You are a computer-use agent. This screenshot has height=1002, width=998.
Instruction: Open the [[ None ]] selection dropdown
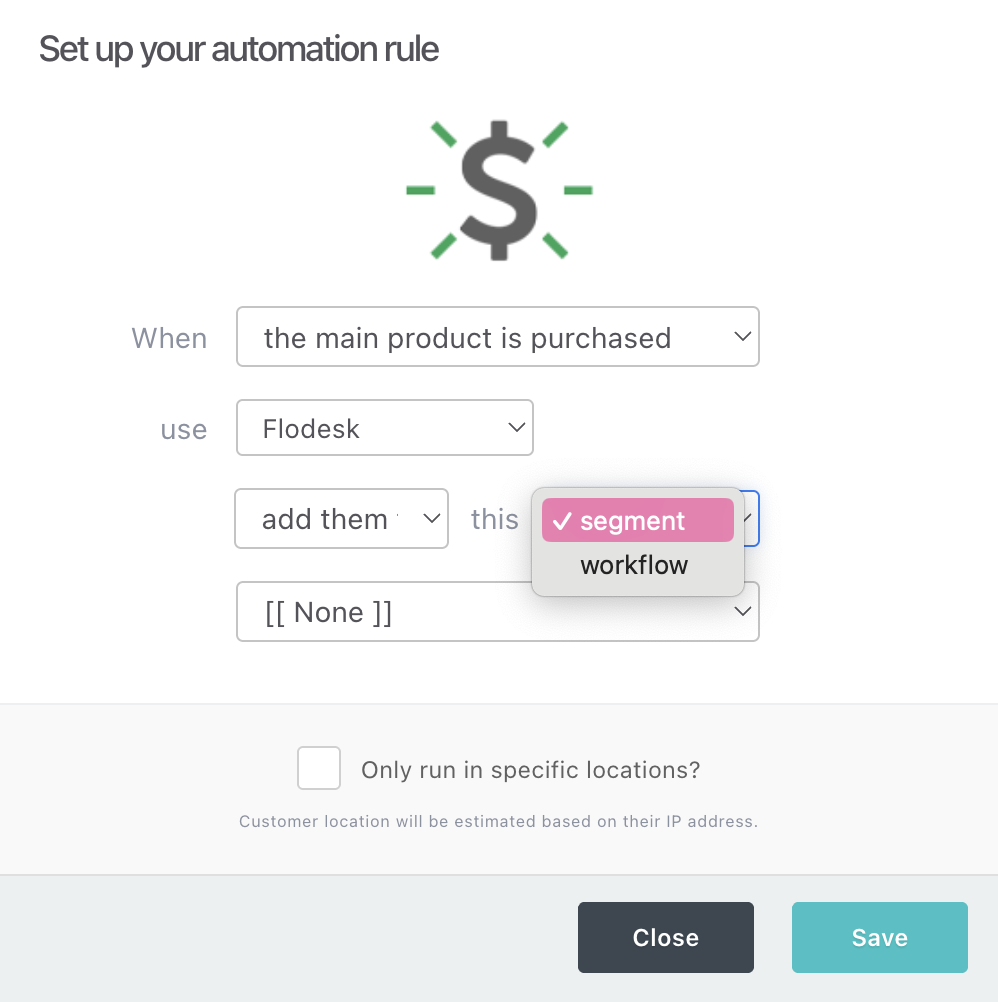(498, 612)
